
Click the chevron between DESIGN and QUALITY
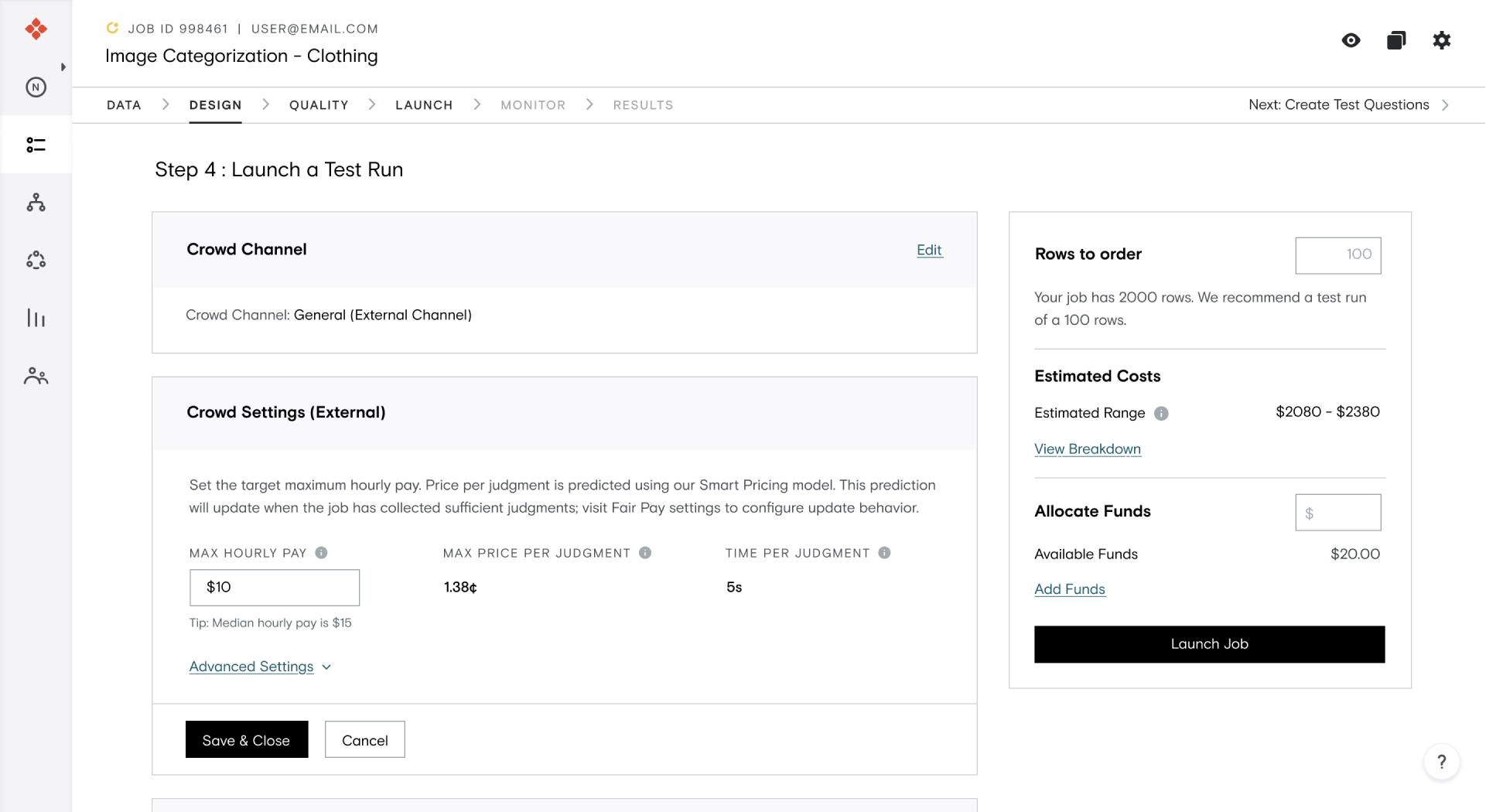coord(266,104)
